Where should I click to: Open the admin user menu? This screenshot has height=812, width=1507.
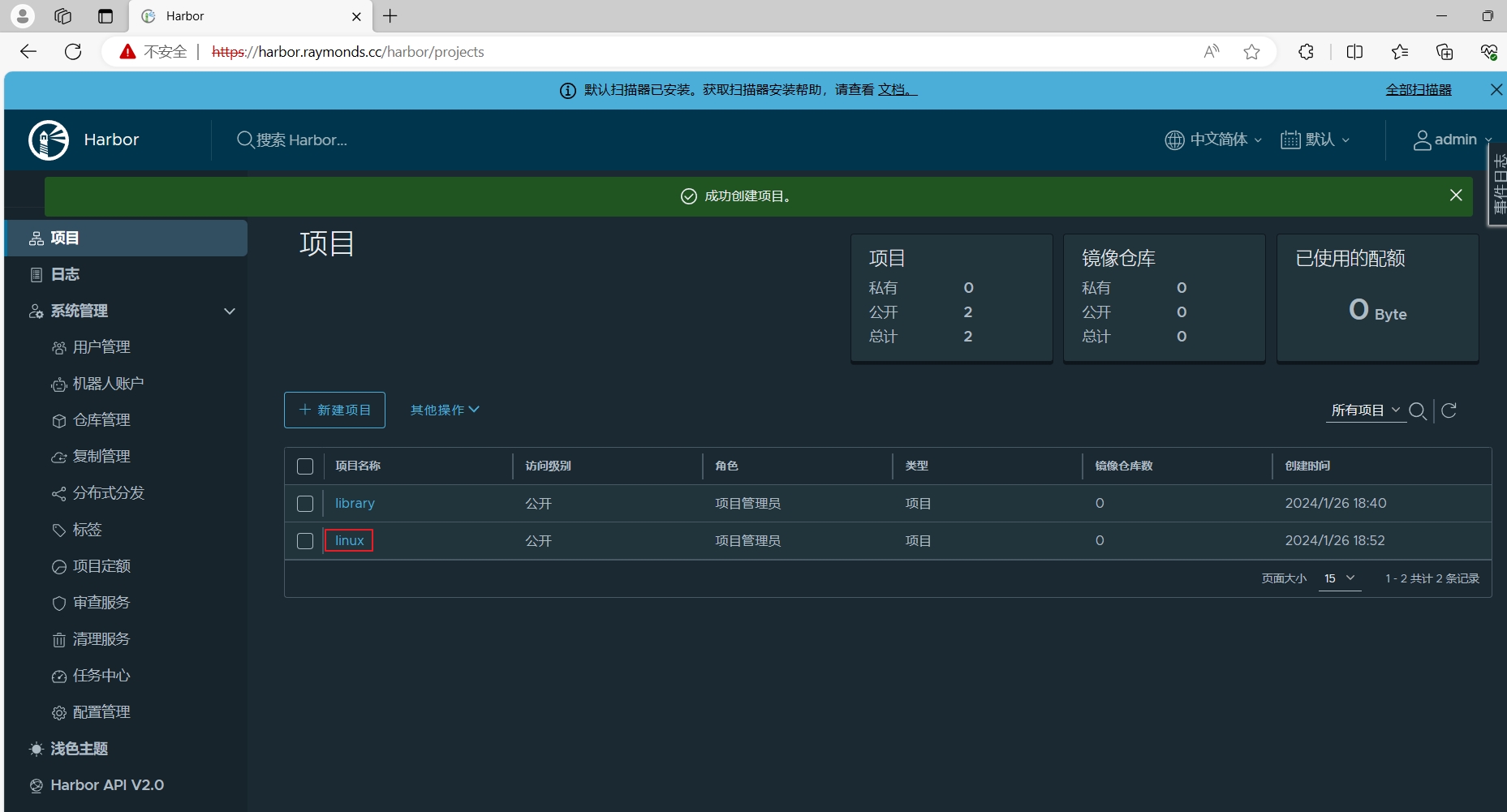[x=1453, y=140]
